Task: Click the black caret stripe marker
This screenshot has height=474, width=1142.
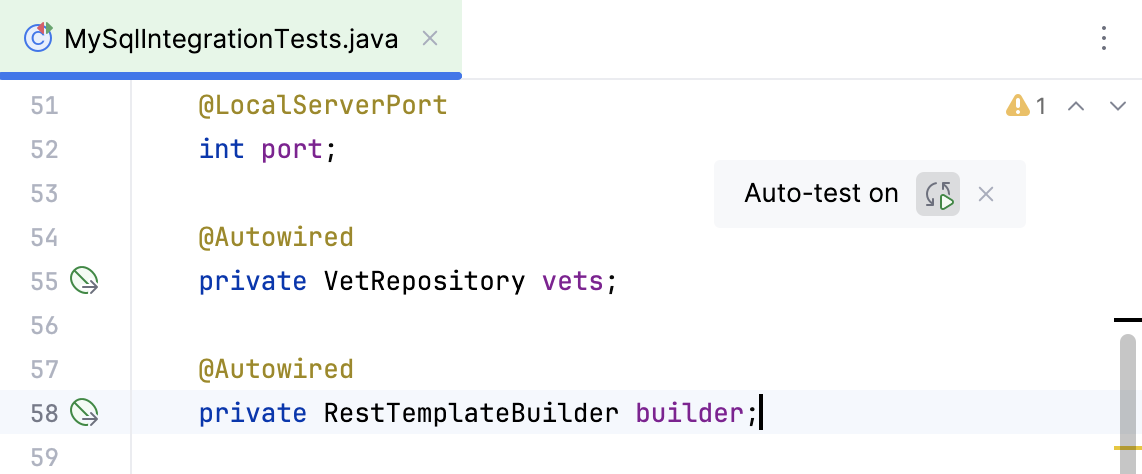Action: pyautogui.click(x=1128, y=320)
